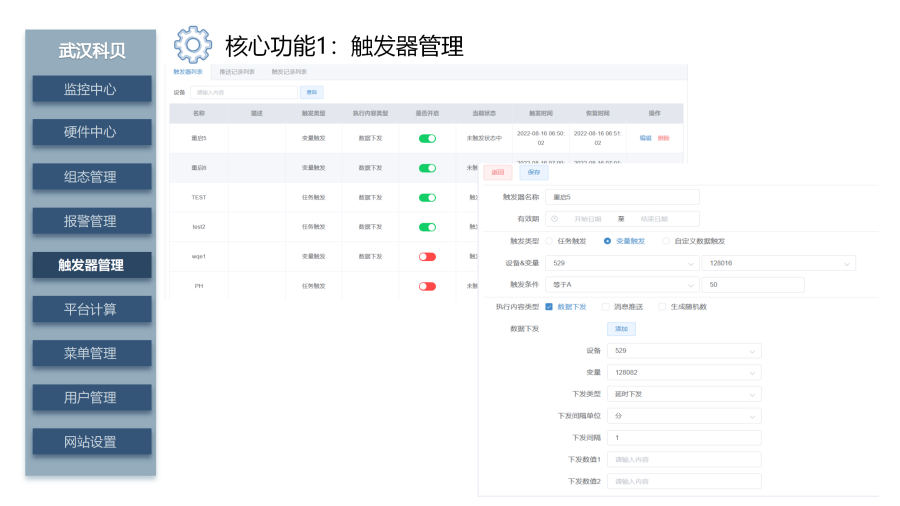
Task: Enable the red switch for PH
Action: (x=427, y=286)
